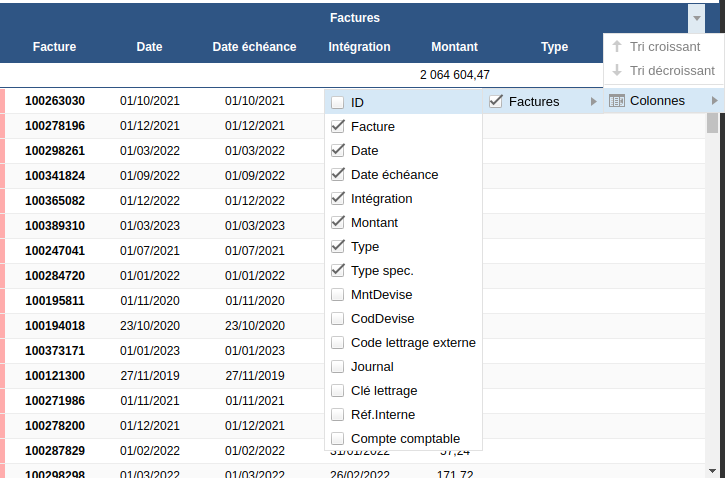Click the Colonnes grid icon

pyautogui.click(x=617, y=100)
